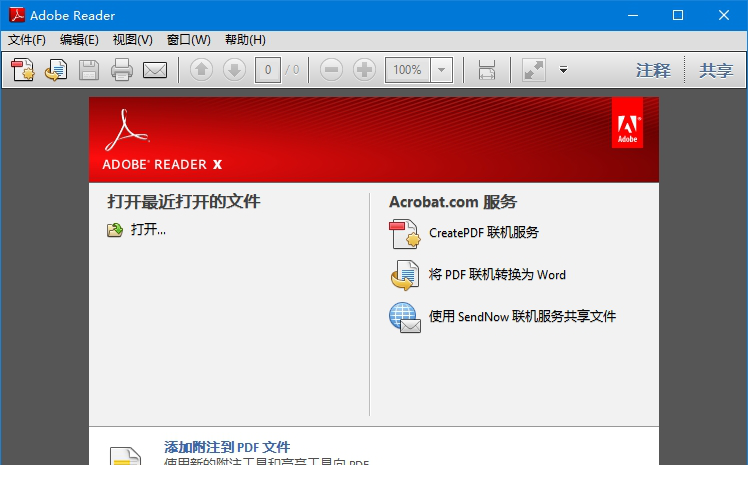The height and width of the screenshot is (483, 748).
Task: Open the 帮助(H) menu
Action: 245,40
